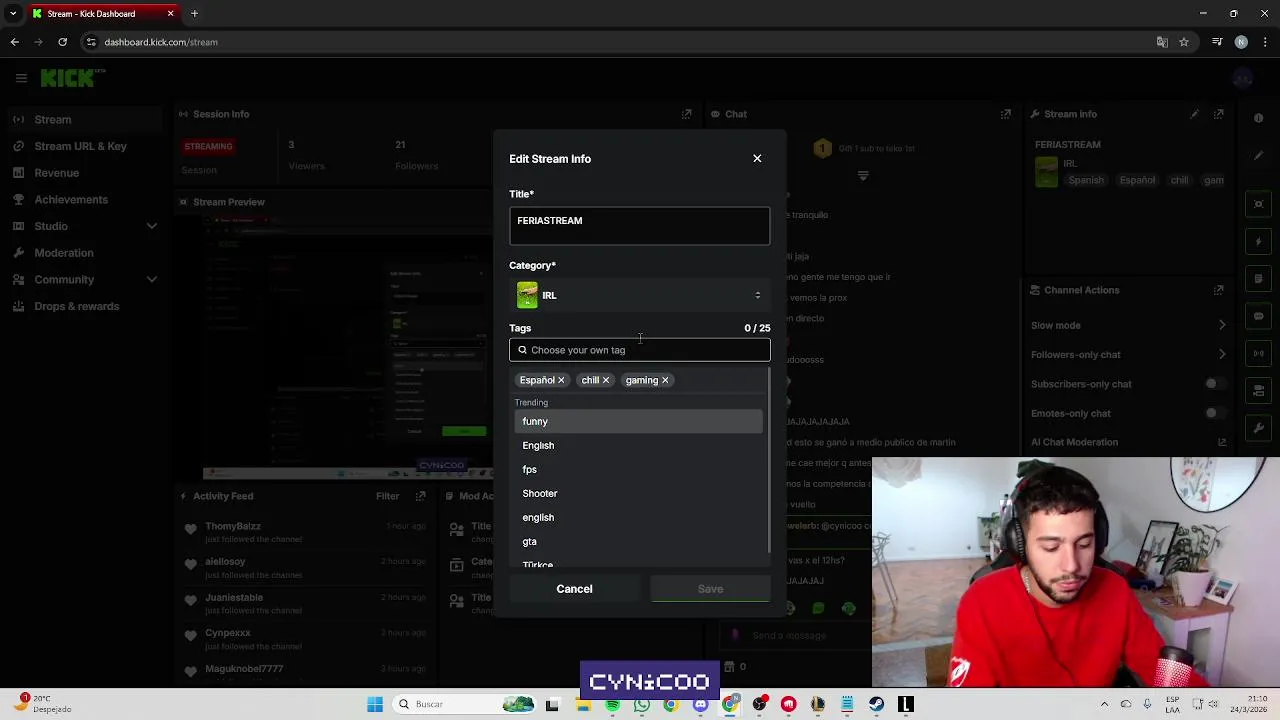Remove the gaming tag
The width and height of the screenshot is (1280, 720).
[x=664, y=380]
